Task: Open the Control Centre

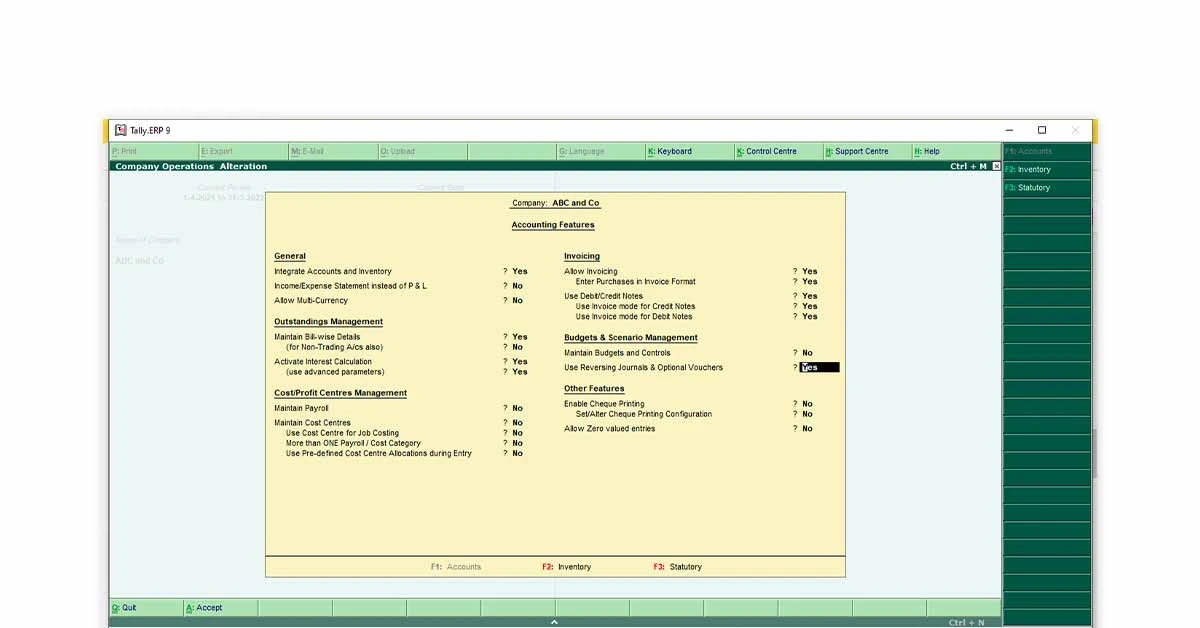Action: point(770,151)
